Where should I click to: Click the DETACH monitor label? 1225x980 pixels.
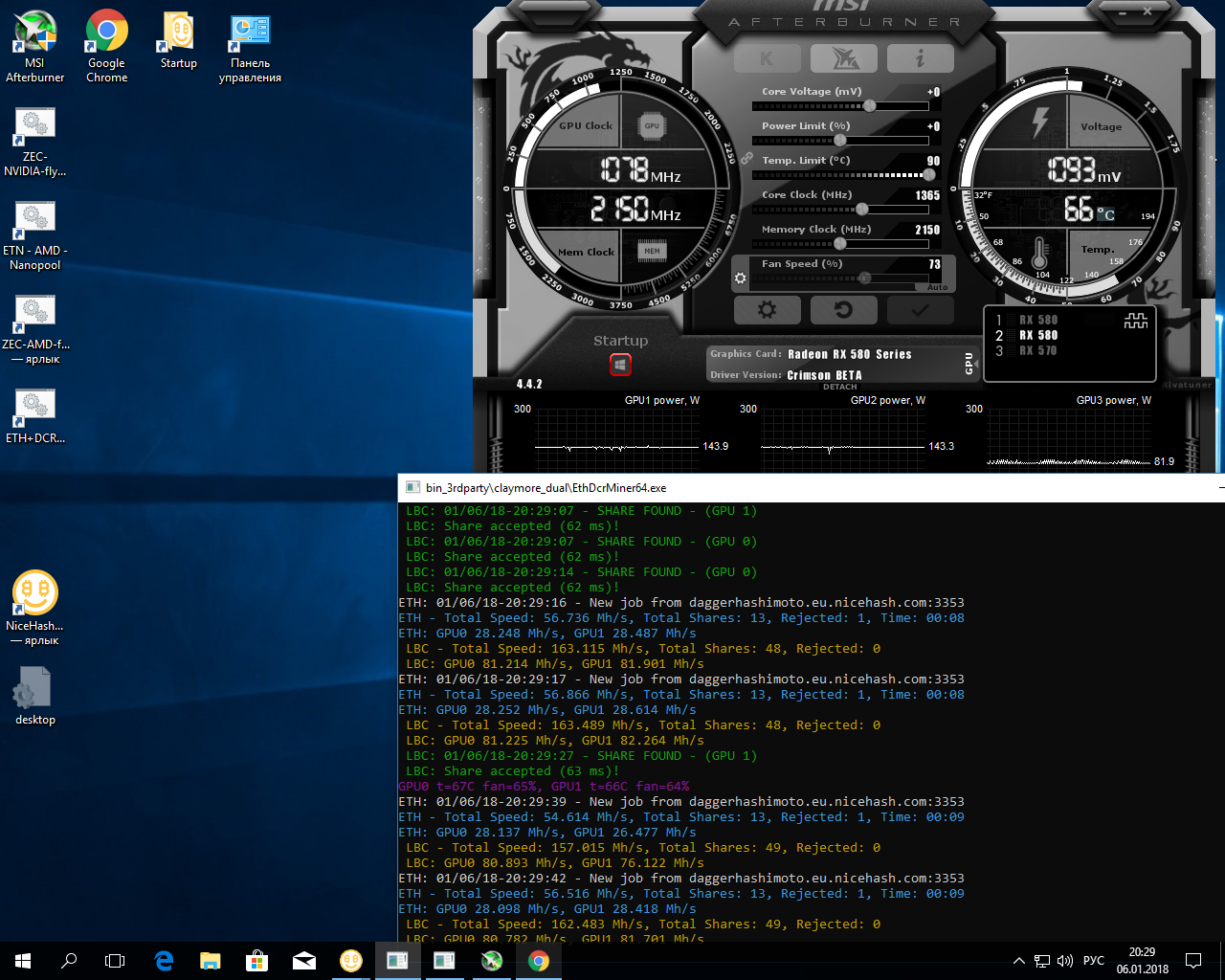click(x=840, y=387)
